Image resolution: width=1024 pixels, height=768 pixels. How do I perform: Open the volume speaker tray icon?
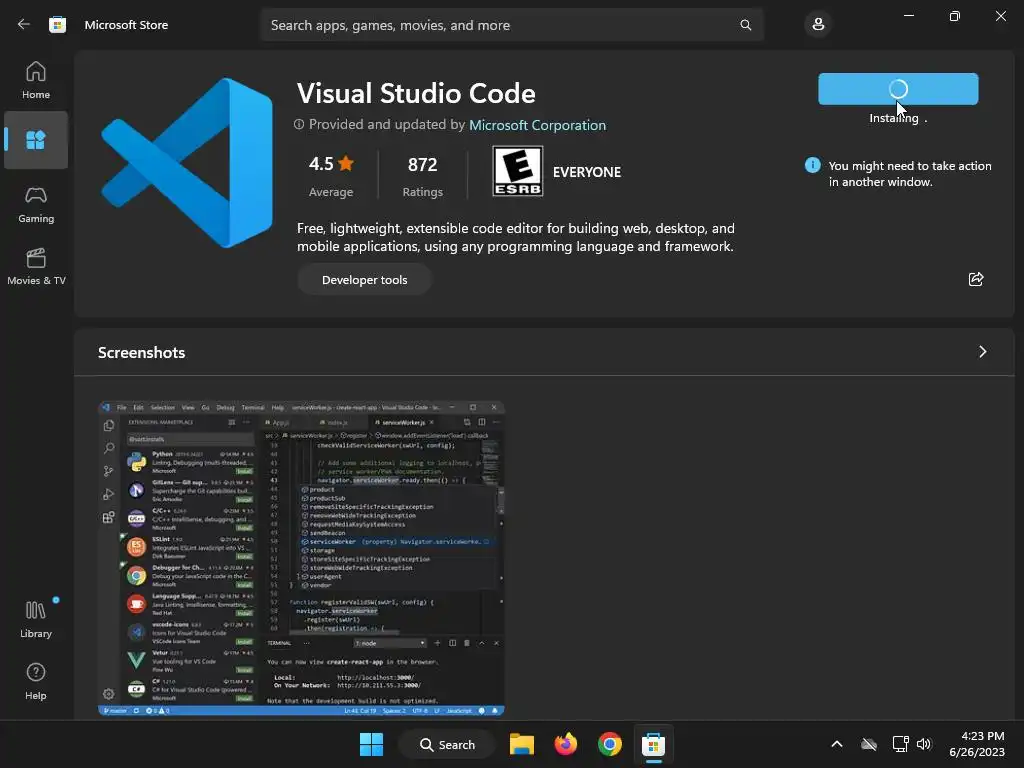click(x=923, y=744)
